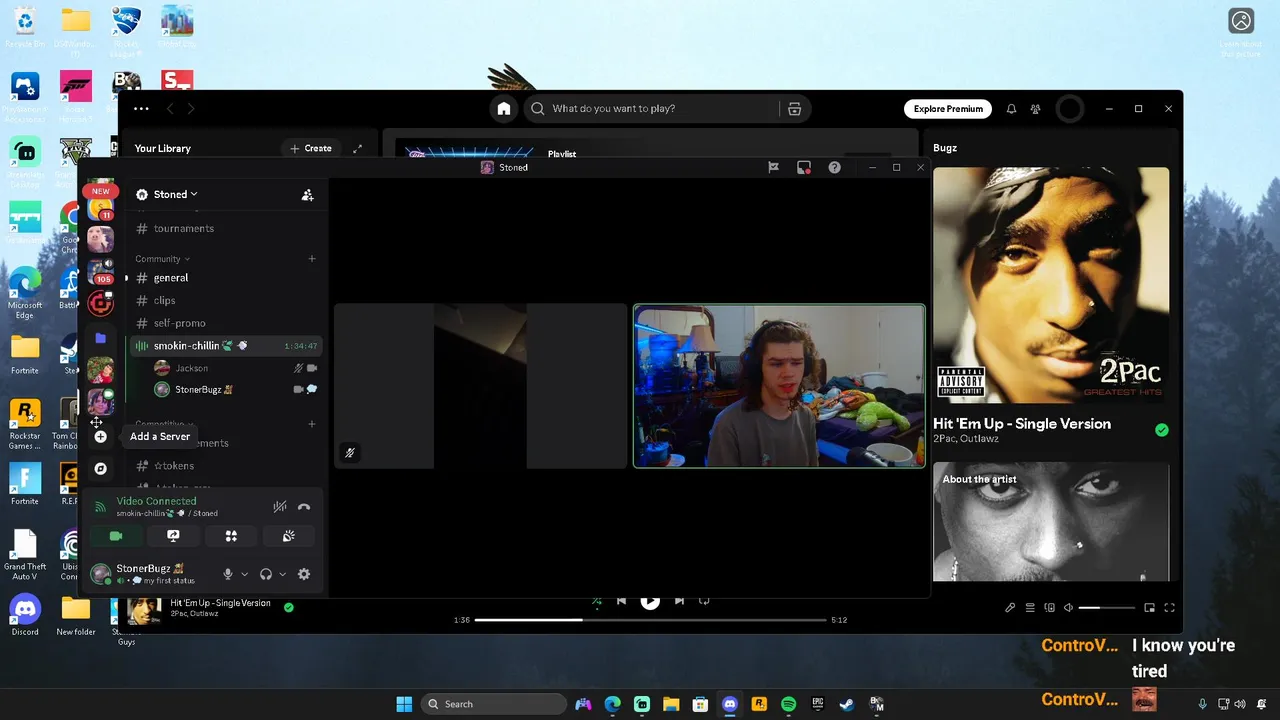Toggle Discord noise suppression

[280, 507]
